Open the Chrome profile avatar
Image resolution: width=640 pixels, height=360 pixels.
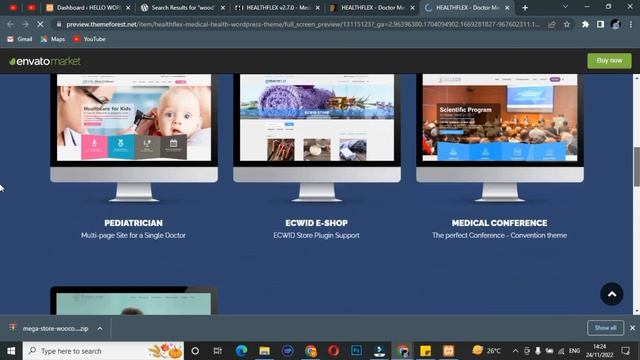click(x=616, y=24)
